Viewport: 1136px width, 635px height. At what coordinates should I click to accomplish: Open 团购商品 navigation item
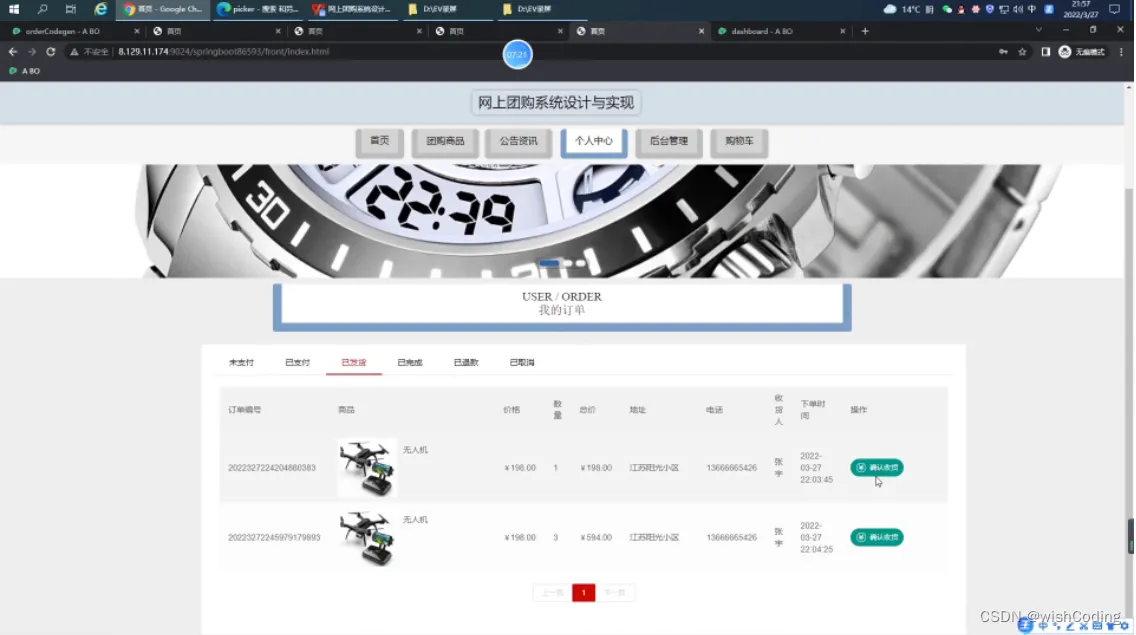[x=445, y=141]
